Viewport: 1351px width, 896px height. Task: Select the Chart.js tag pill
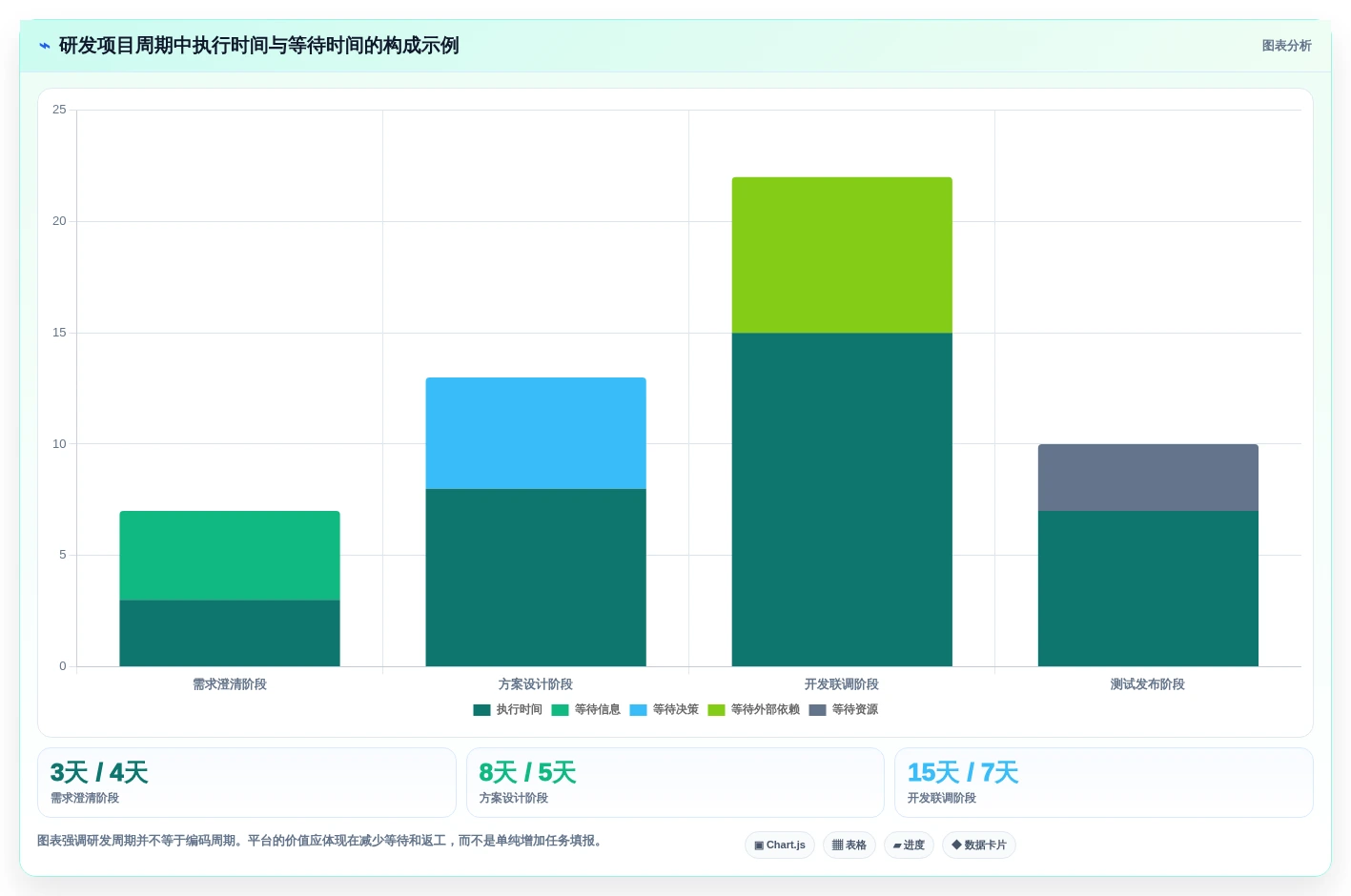pyautogui.click(x=780, y=845)
